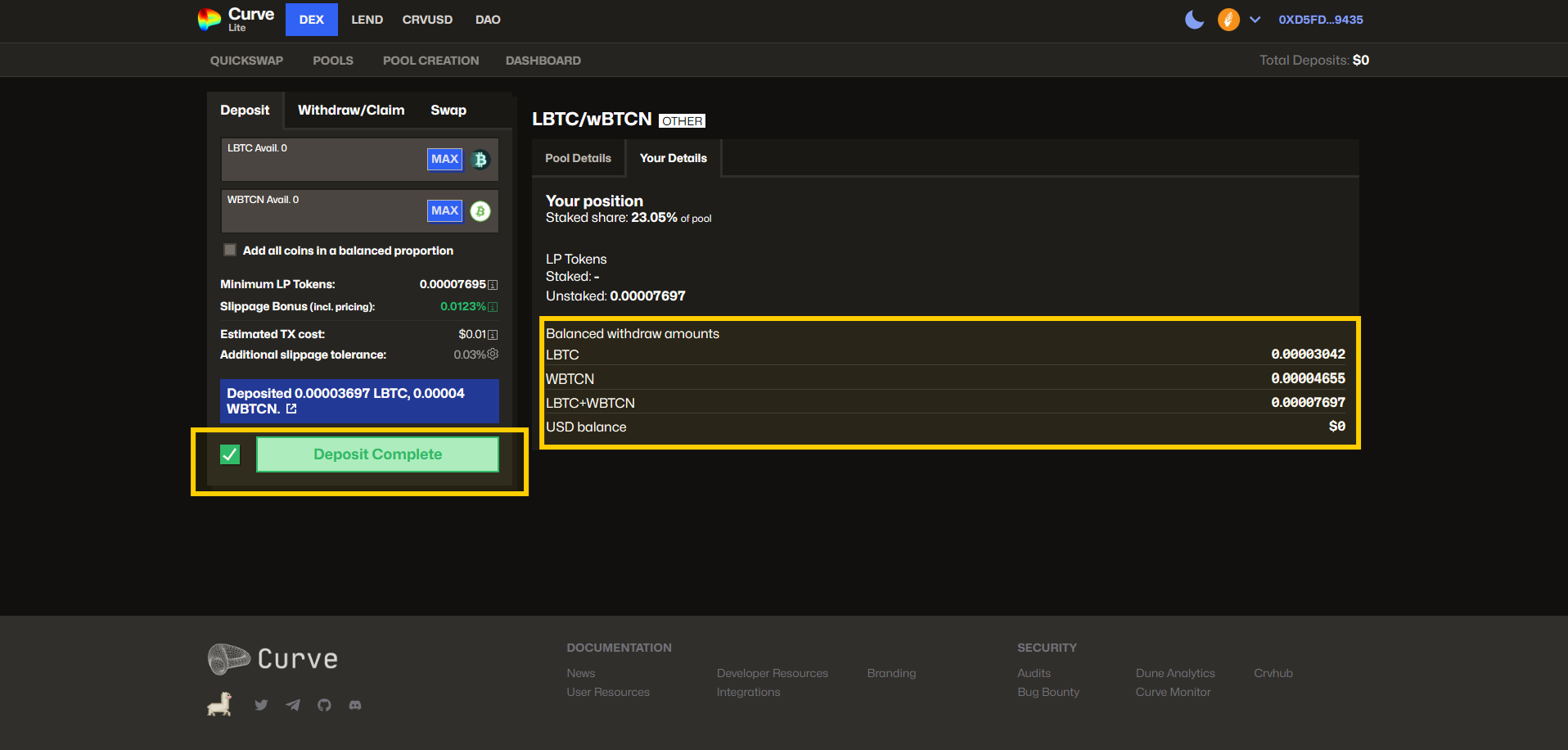Open Crvhub link

point(1273,673)
